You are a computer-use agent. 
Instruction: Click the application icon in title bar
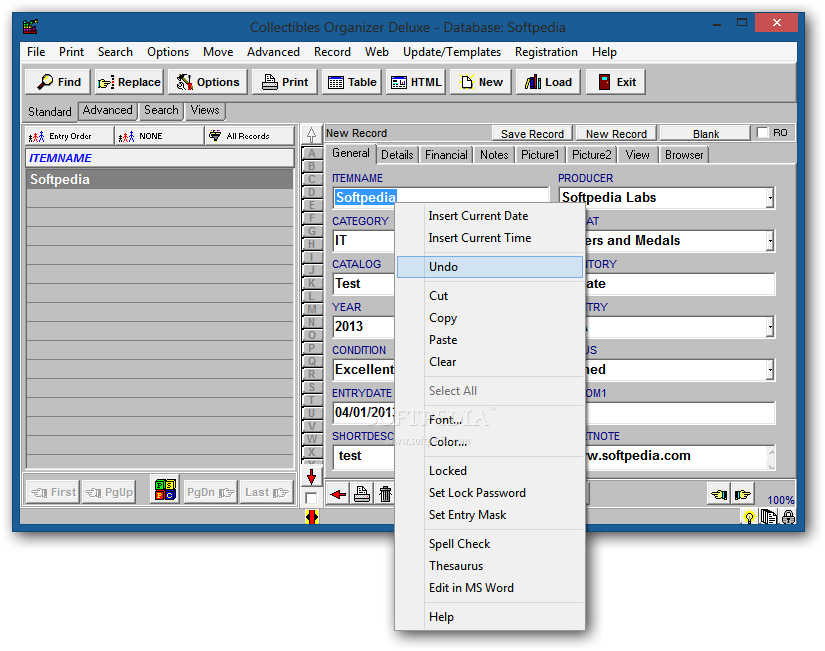31,26
